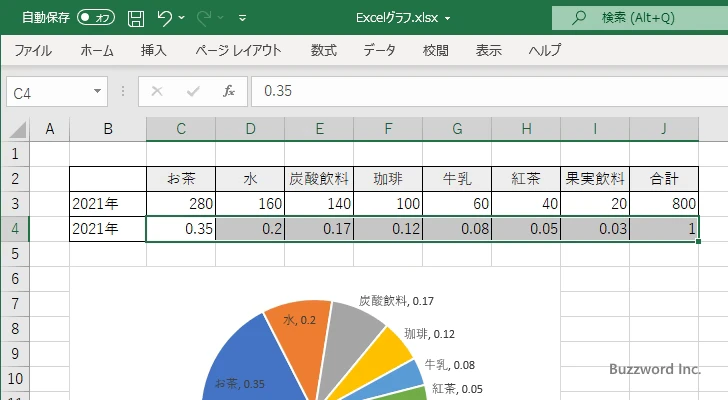Select column J header
The width and height of the screenshot is (728, 400).
point(664,129)
